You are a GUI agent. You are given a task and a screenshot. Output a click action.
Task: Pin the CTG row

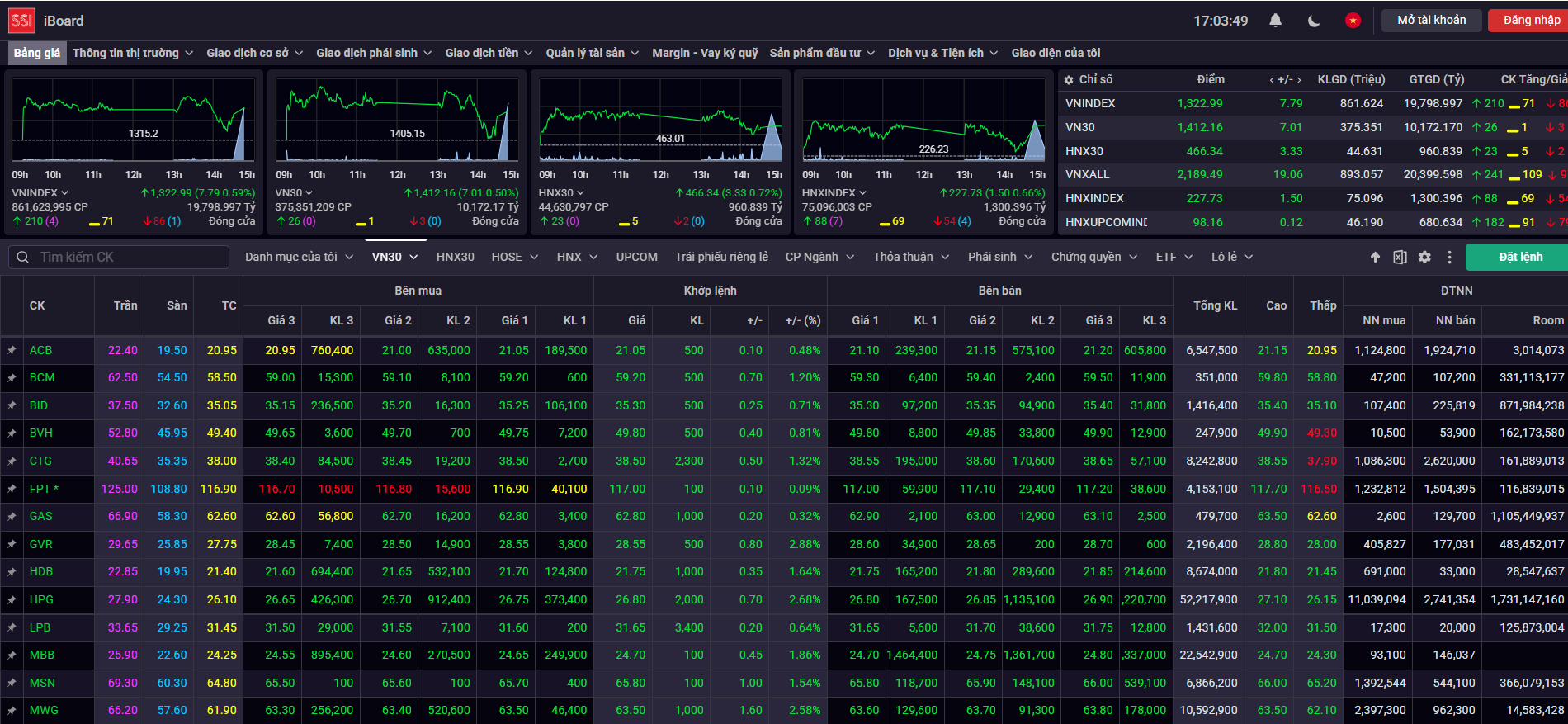point(12,461)
